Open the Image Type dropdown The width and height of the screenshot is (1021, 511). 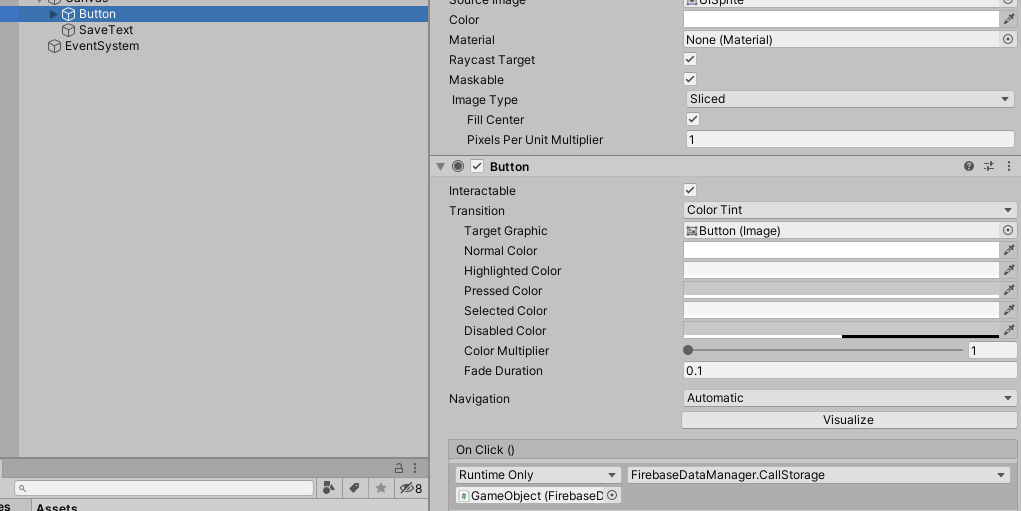[850, 99]
